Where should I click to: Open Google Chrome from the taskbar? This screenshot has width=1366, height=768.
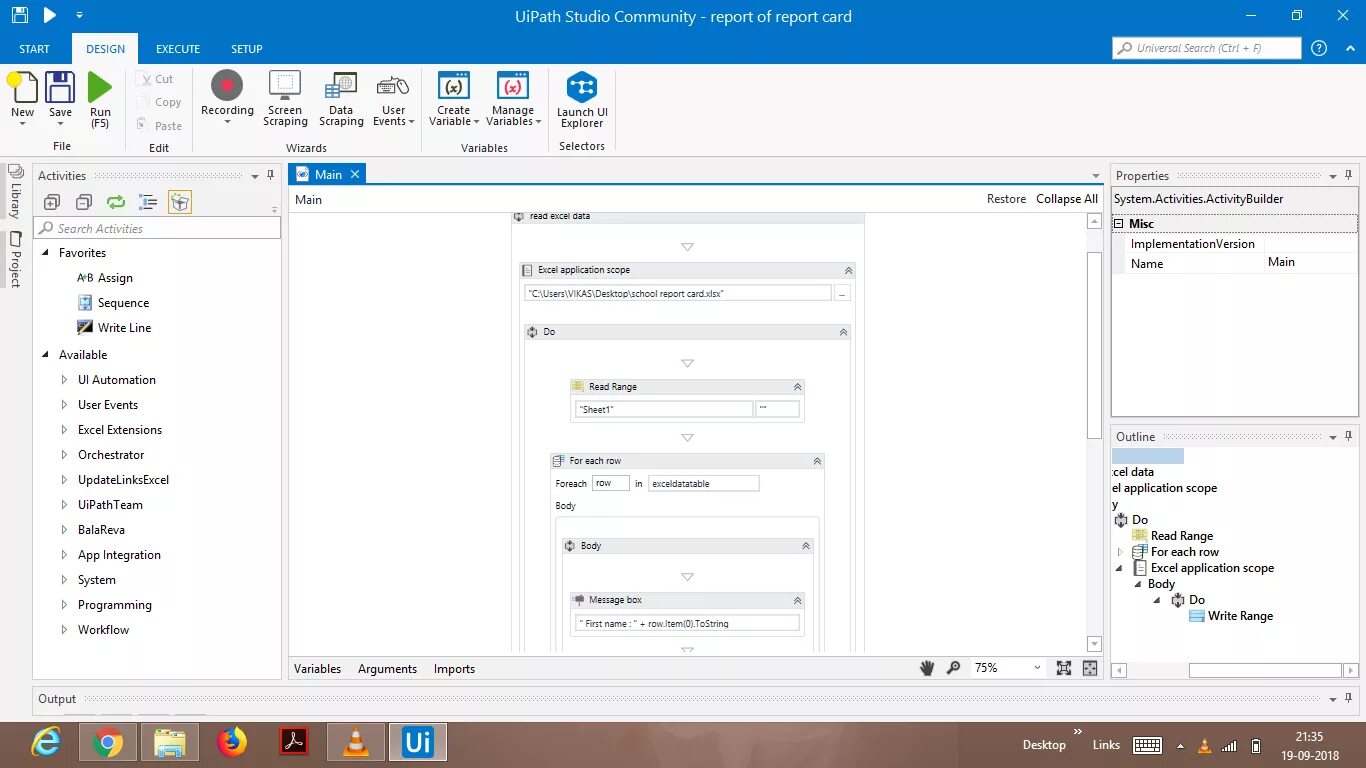click(108, 743)
